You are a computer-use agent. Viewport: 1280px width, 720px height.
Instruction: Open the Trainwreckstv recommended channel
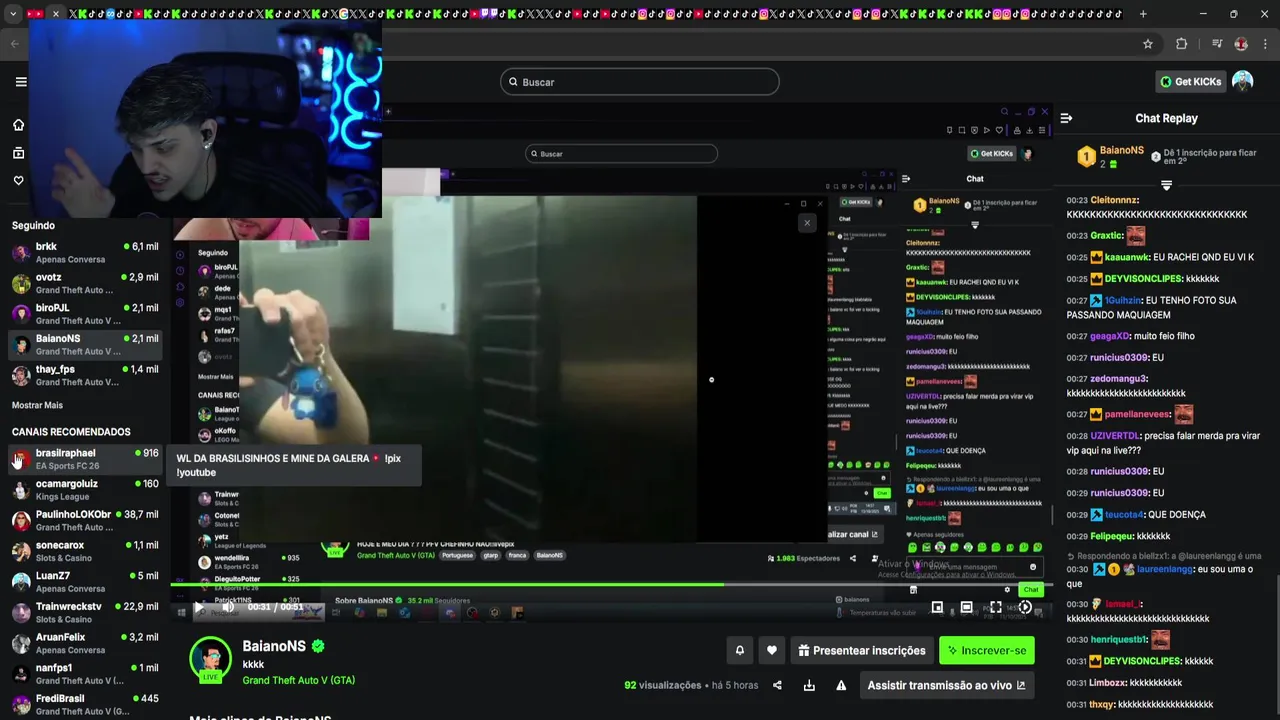[85, 612]
